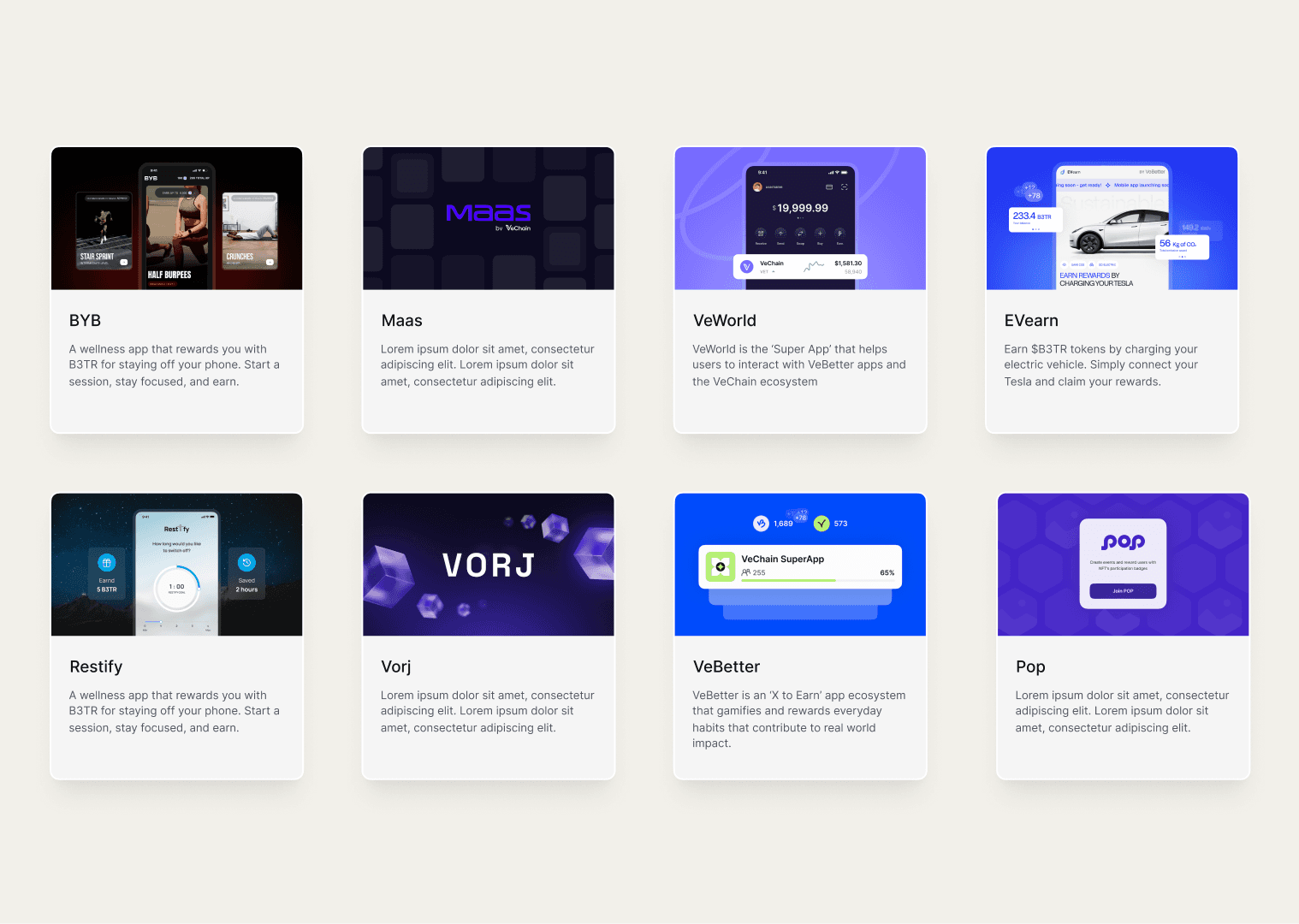
Task: Click the Pop logo in the Pop card image
Action: click(1123, 542)
